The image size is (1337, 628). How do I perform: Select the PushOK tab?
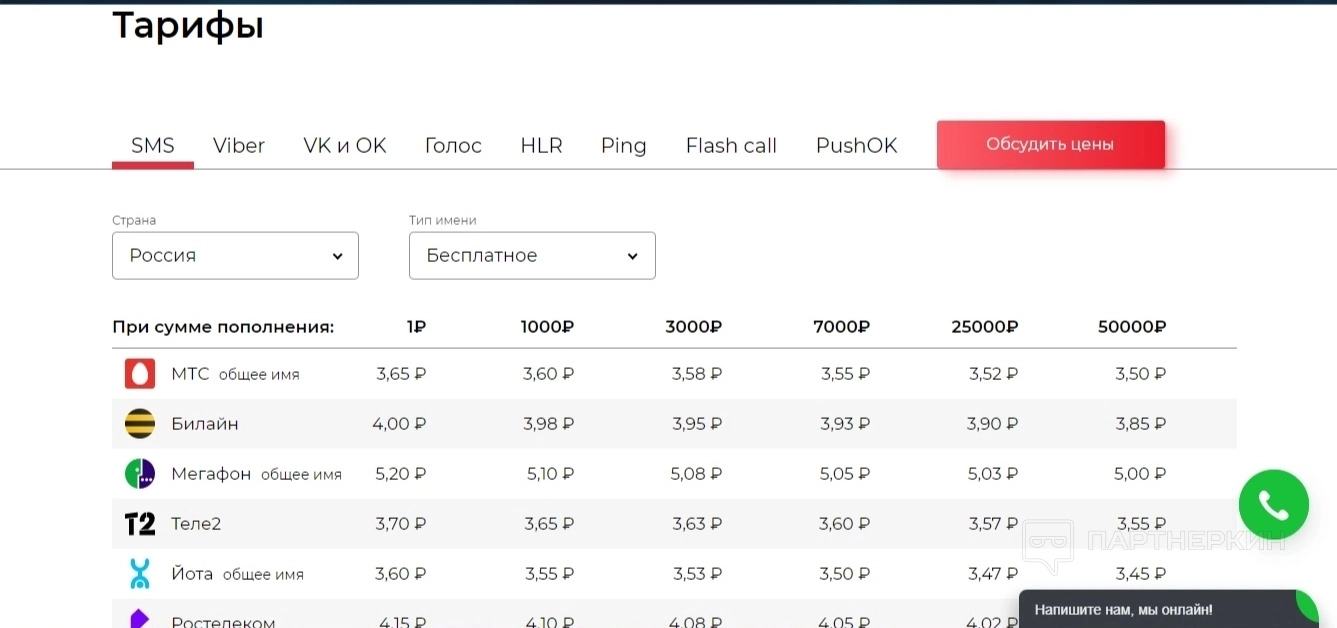coord(856,146)
